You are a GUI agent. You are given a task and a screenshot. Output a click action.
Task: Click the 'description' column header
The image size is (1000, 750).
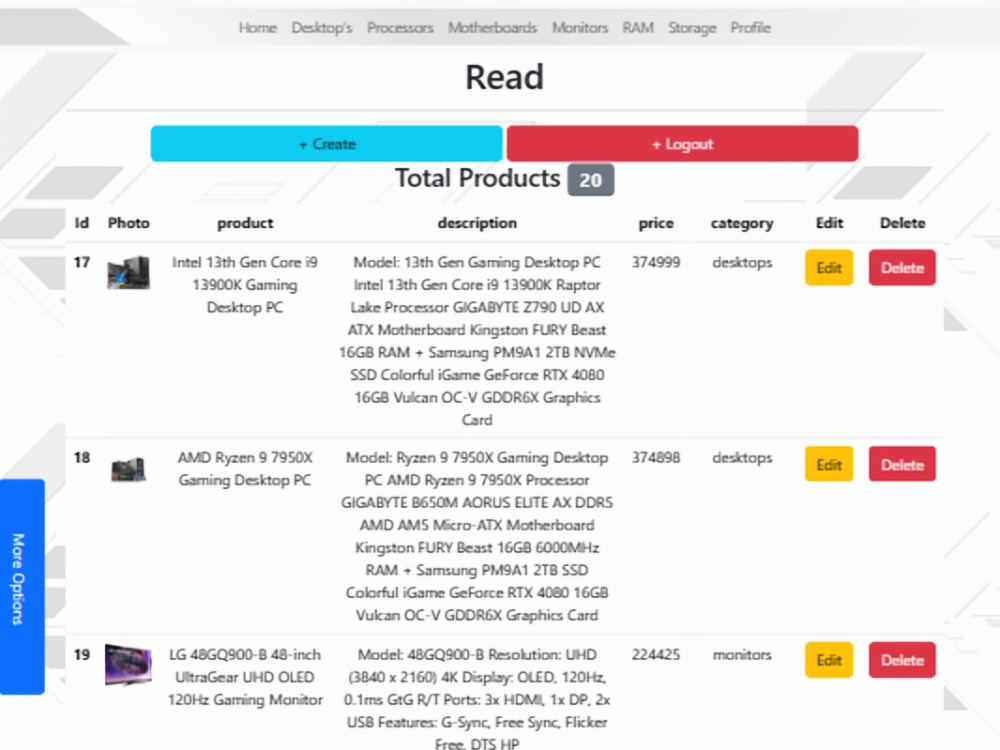tap(477, 223)
